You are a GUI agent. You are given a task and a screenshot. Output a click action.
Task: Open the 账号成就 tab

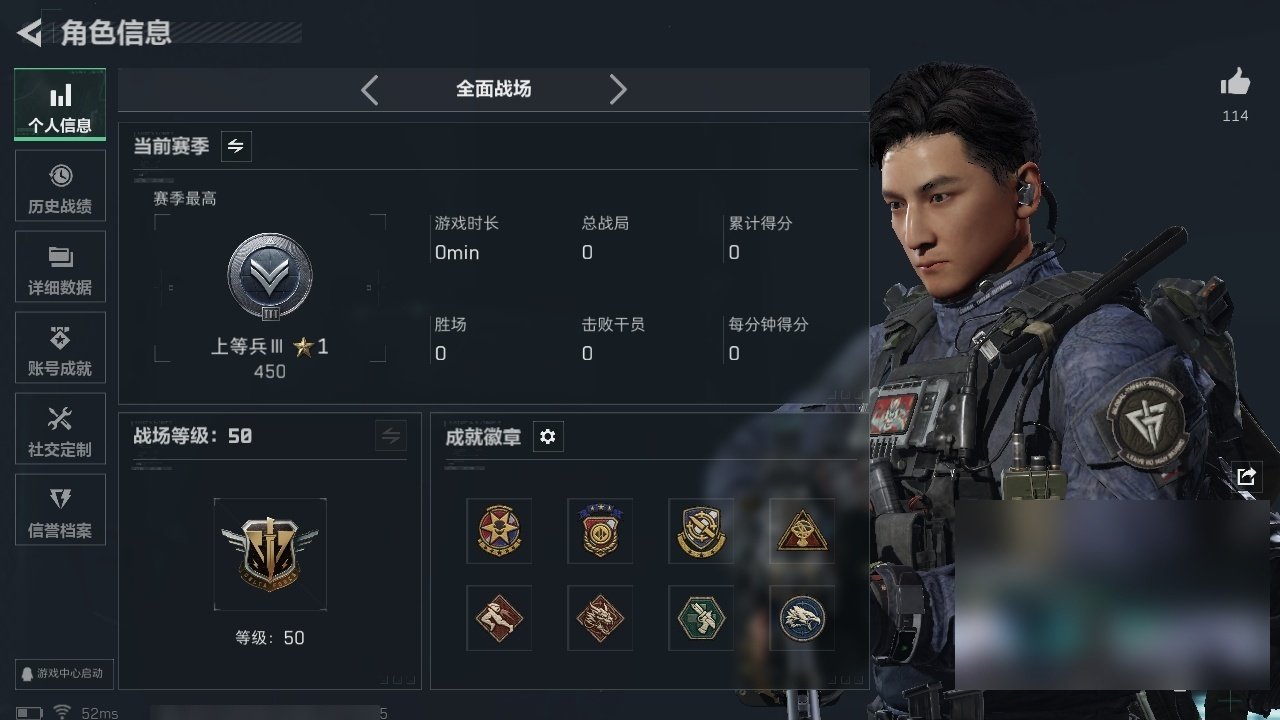tap(60, 348)
